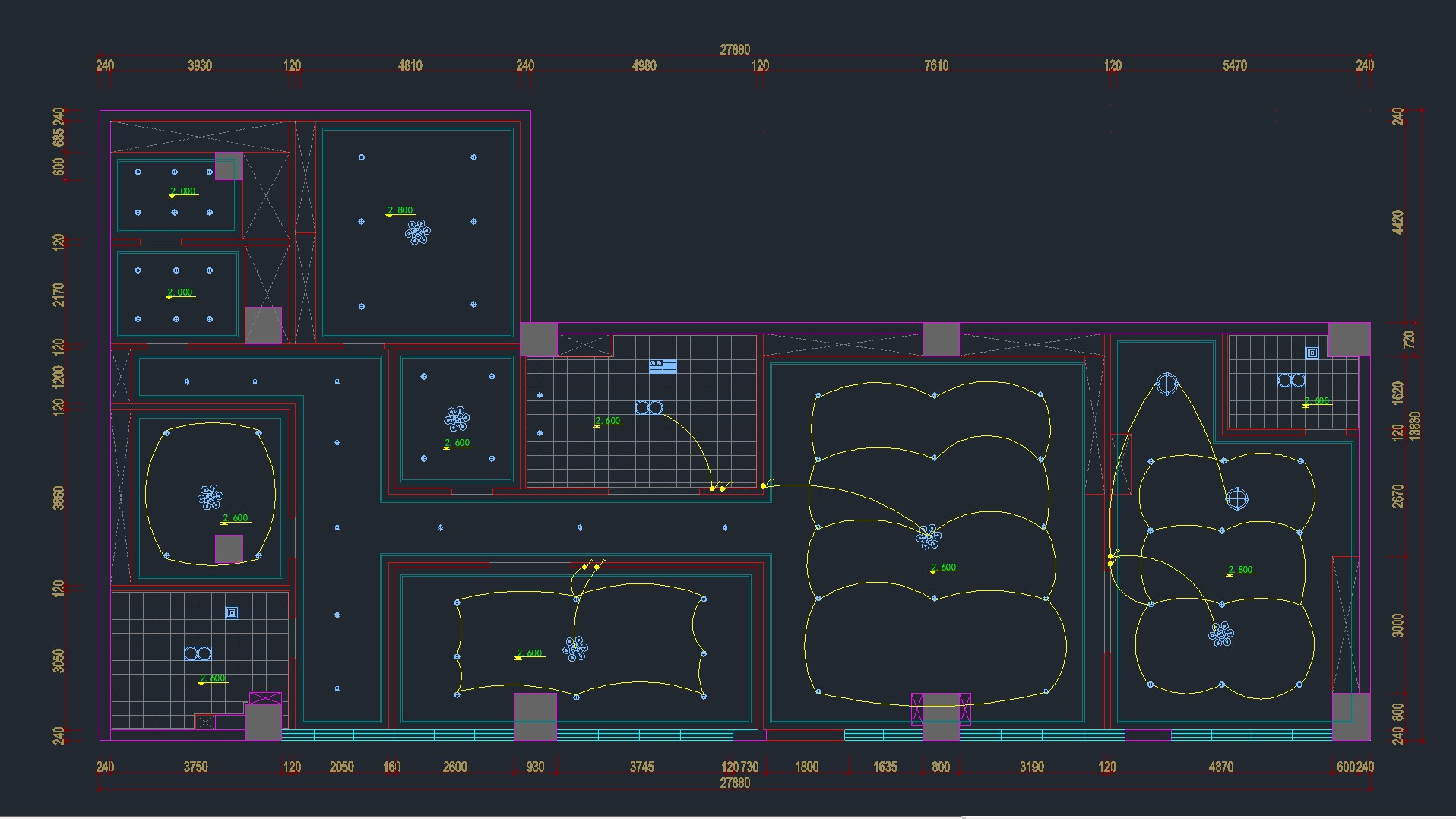Click the 4420 dimension on right side
This screenshot has height=819, width=1456.
point(1398,222)
